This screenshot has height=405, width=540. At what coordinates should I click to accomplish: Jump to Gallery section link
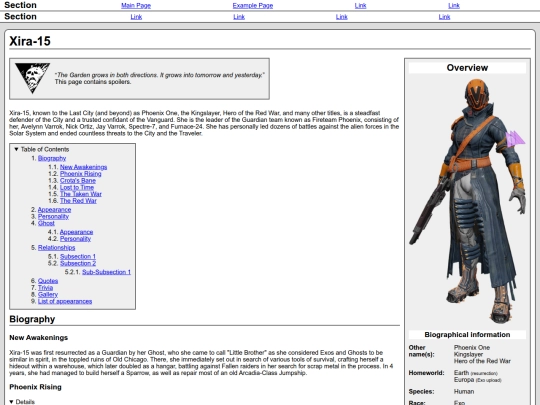[48, 294]
